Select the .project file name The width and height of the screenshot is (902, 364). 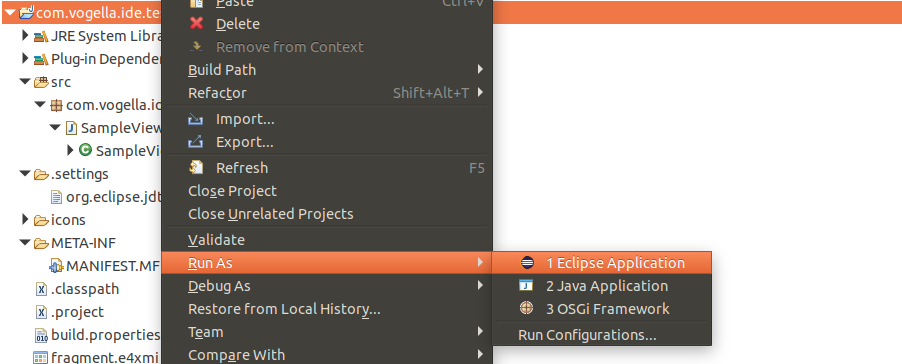click(78, 312)
